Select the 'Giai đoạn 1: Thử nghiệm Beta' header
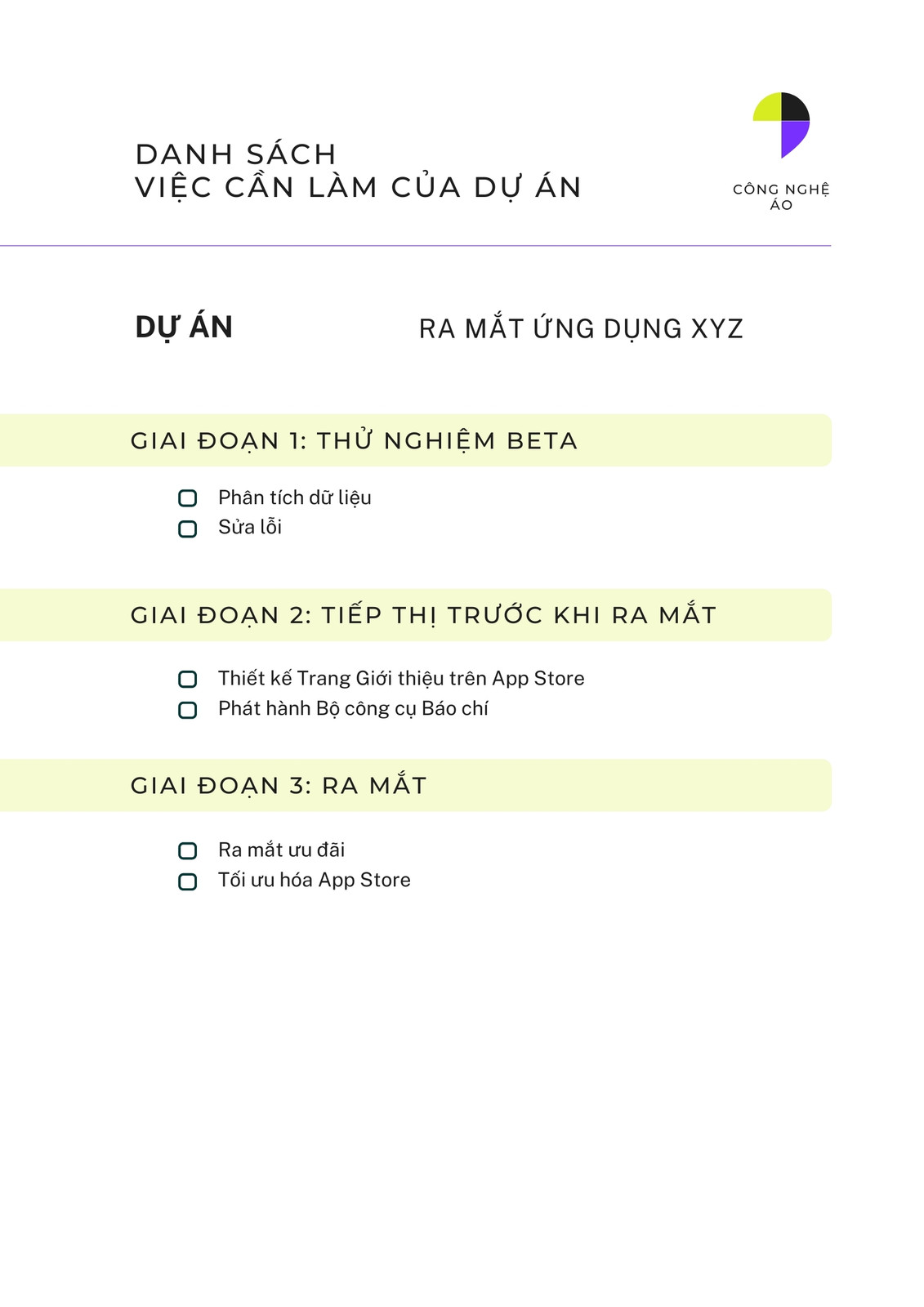Viewport: 924px width, 1307px height. (x=354, y=440)
